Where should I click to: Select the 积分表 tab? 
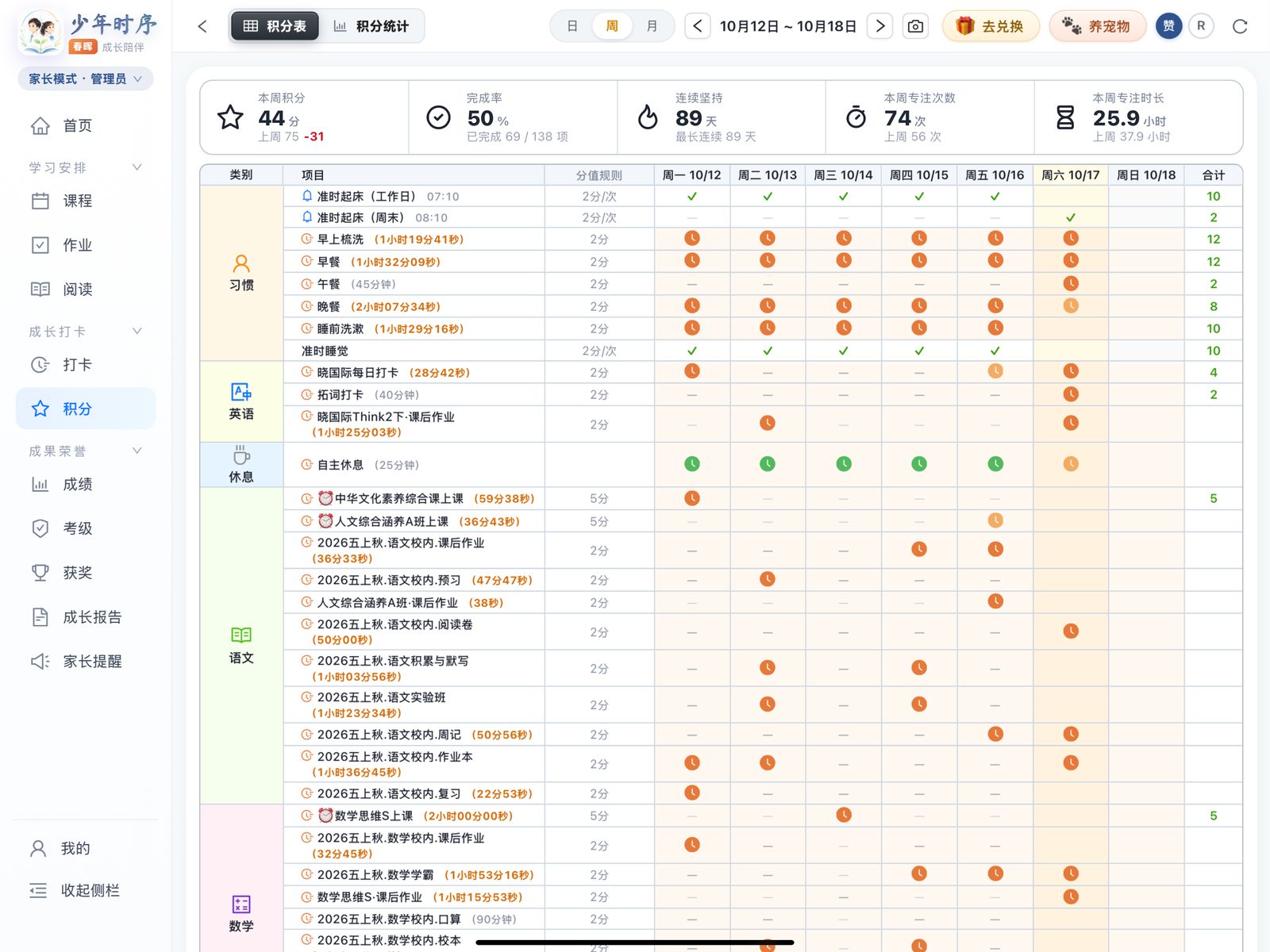(x=275, y=26)
